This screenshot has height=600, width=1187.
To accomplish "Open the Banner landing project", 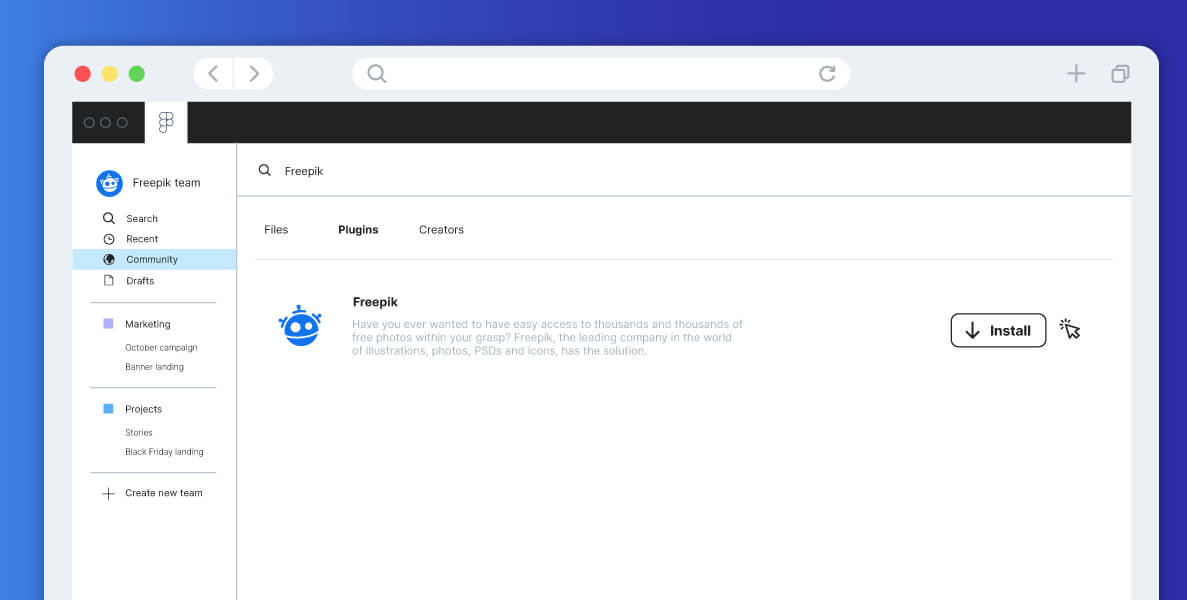I will tap(154, 367).
